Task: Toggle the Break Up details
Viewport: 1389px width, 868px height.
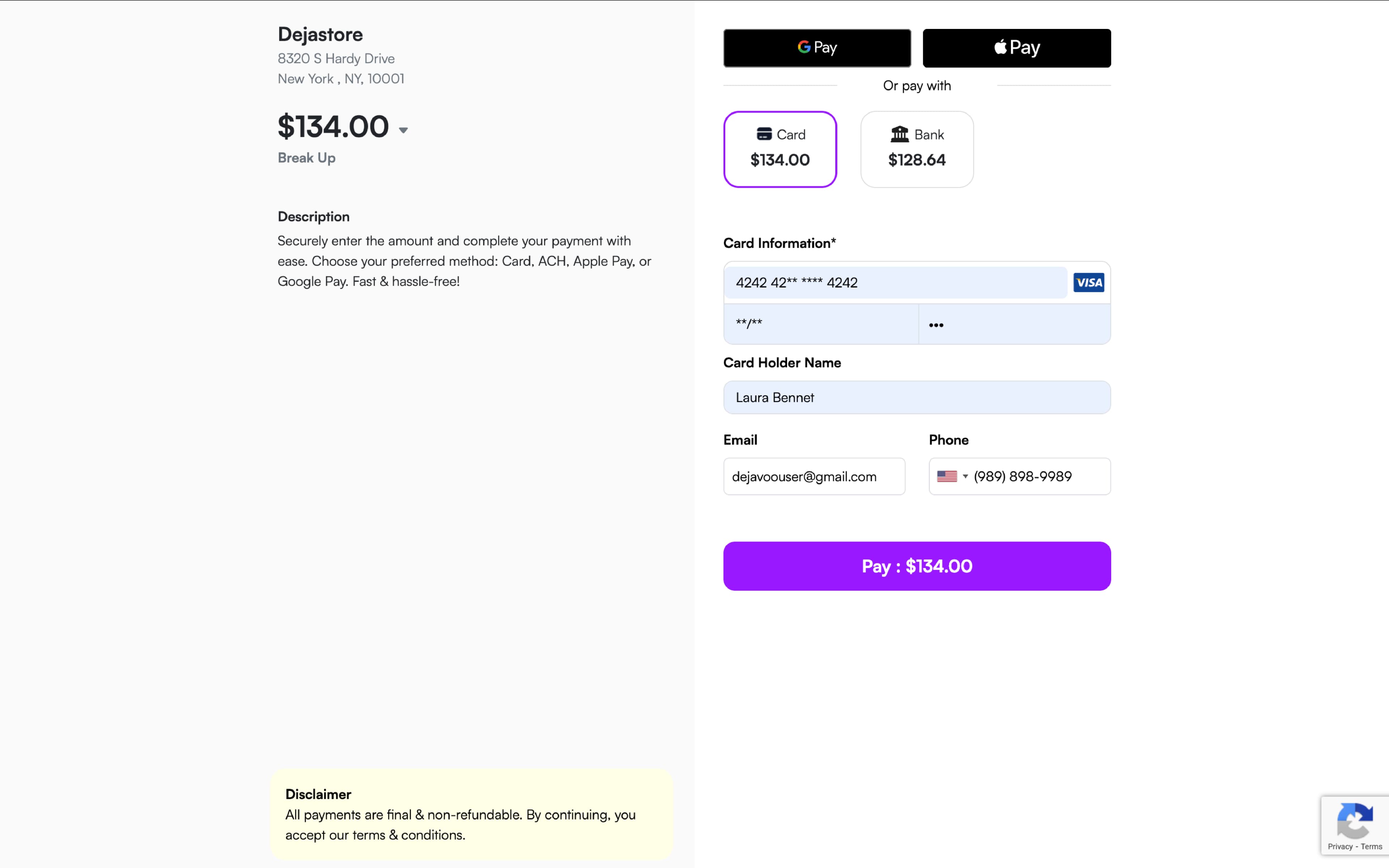Action: 306,158
